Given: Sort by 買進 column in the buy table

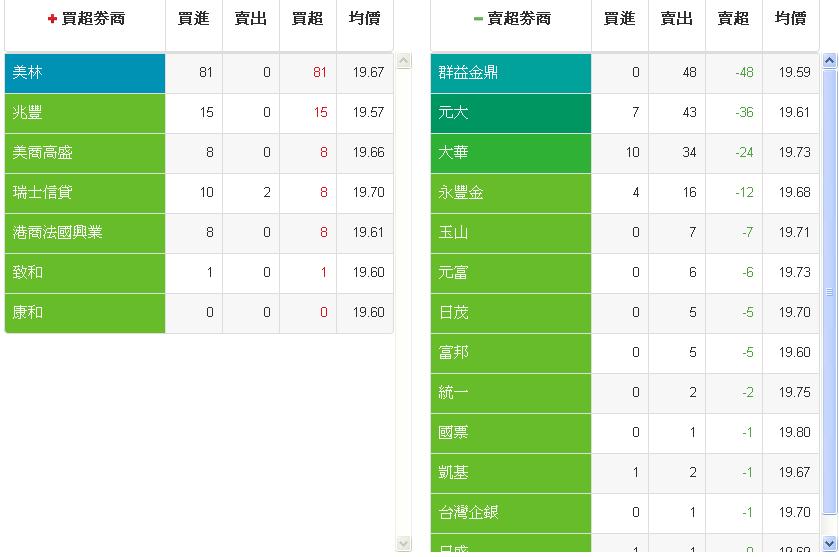Looking at the screenshot, I should 194,19.
